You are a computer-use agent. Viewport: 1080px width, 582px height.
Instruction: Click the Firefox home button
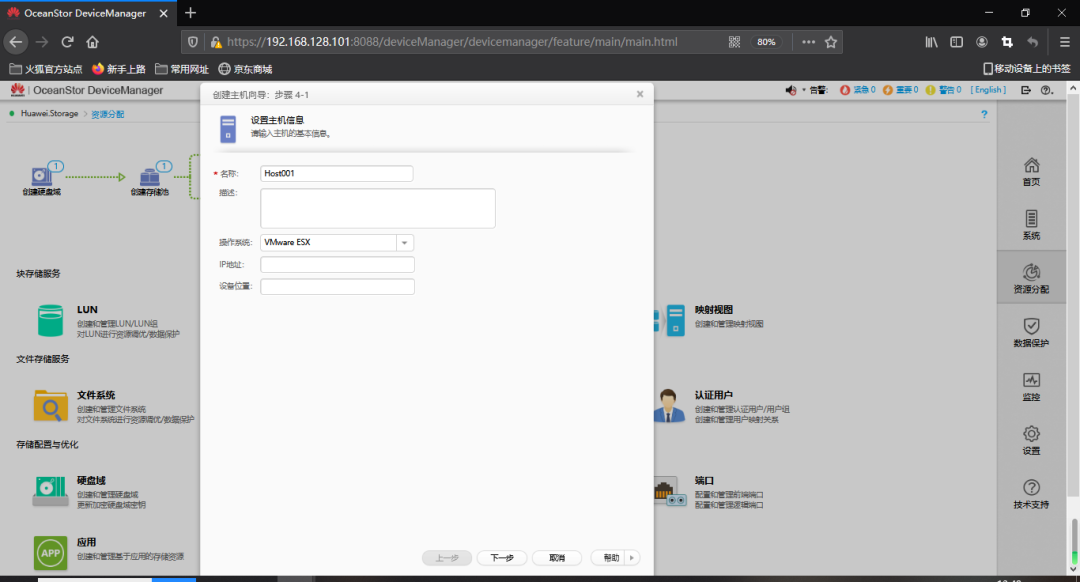coord(92,42)
